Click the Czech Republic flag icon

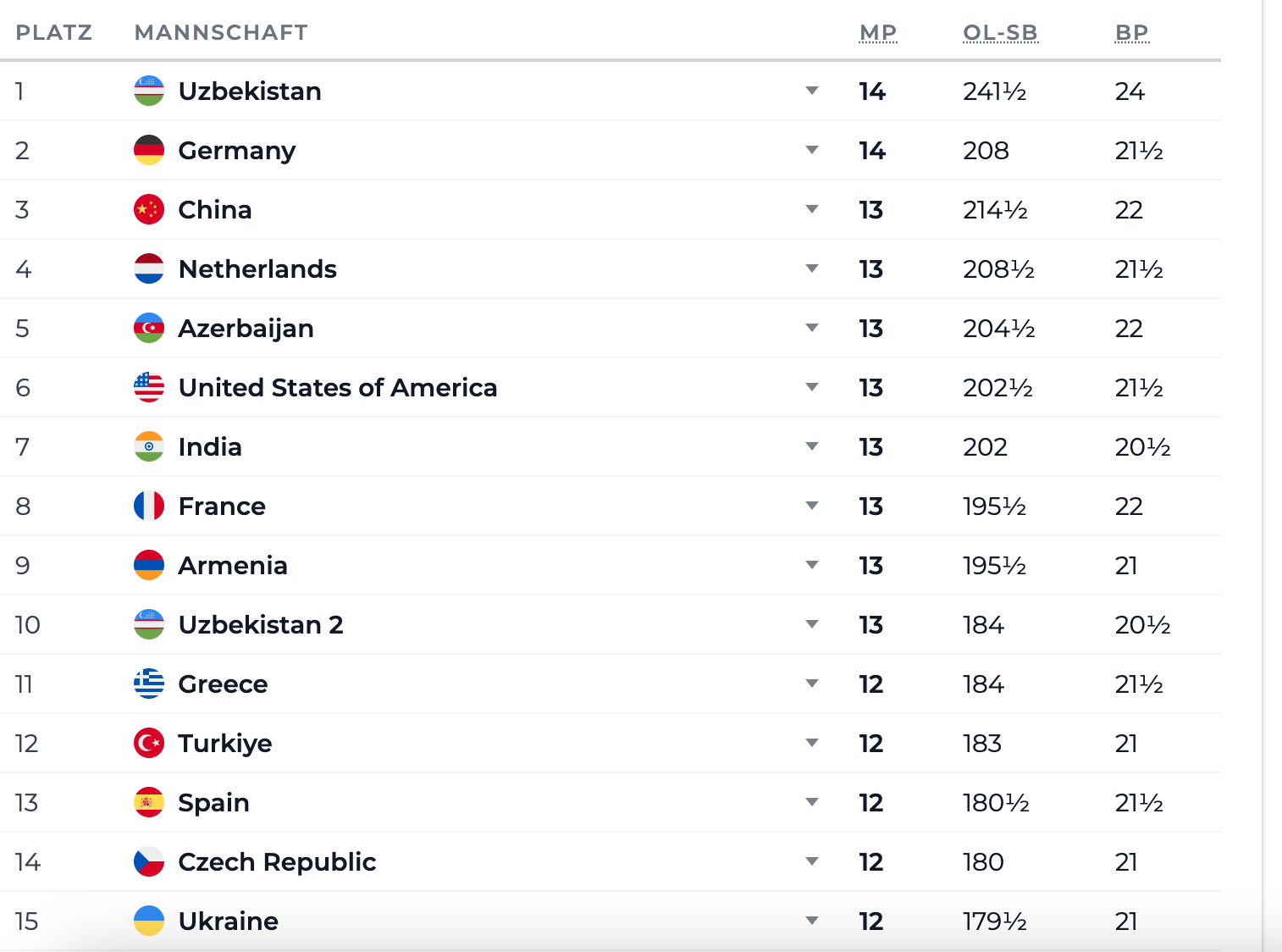click(x=149, y=861)
